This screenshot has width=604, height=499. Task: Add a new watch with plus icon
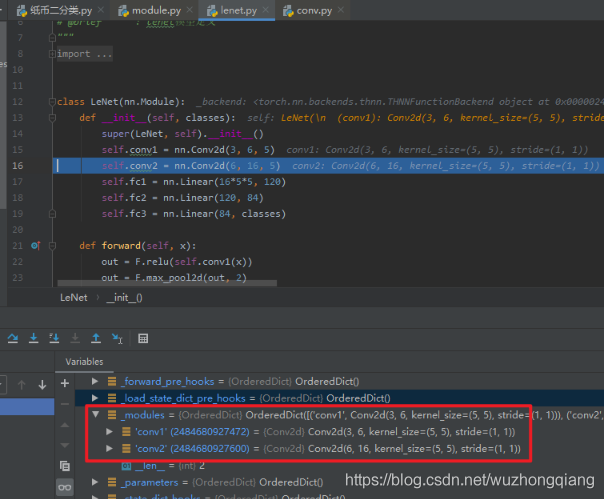tap(65, 383)
